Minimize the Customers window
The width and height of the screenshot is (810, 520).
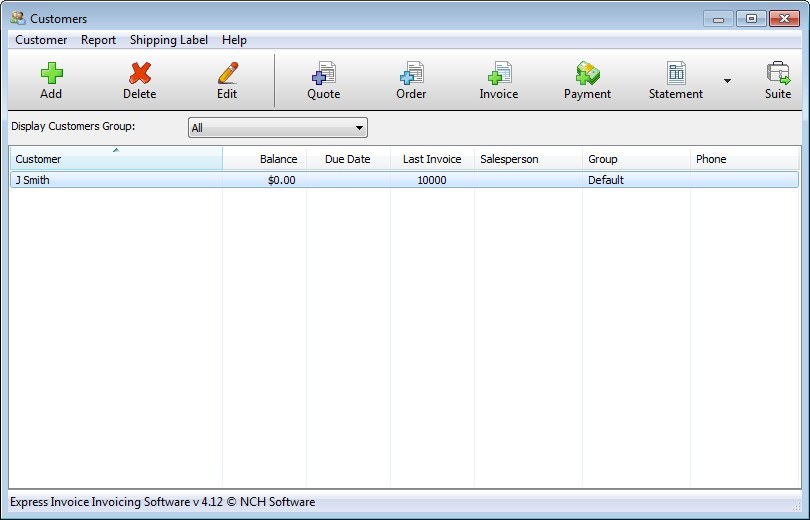click(x=718, y=19)
